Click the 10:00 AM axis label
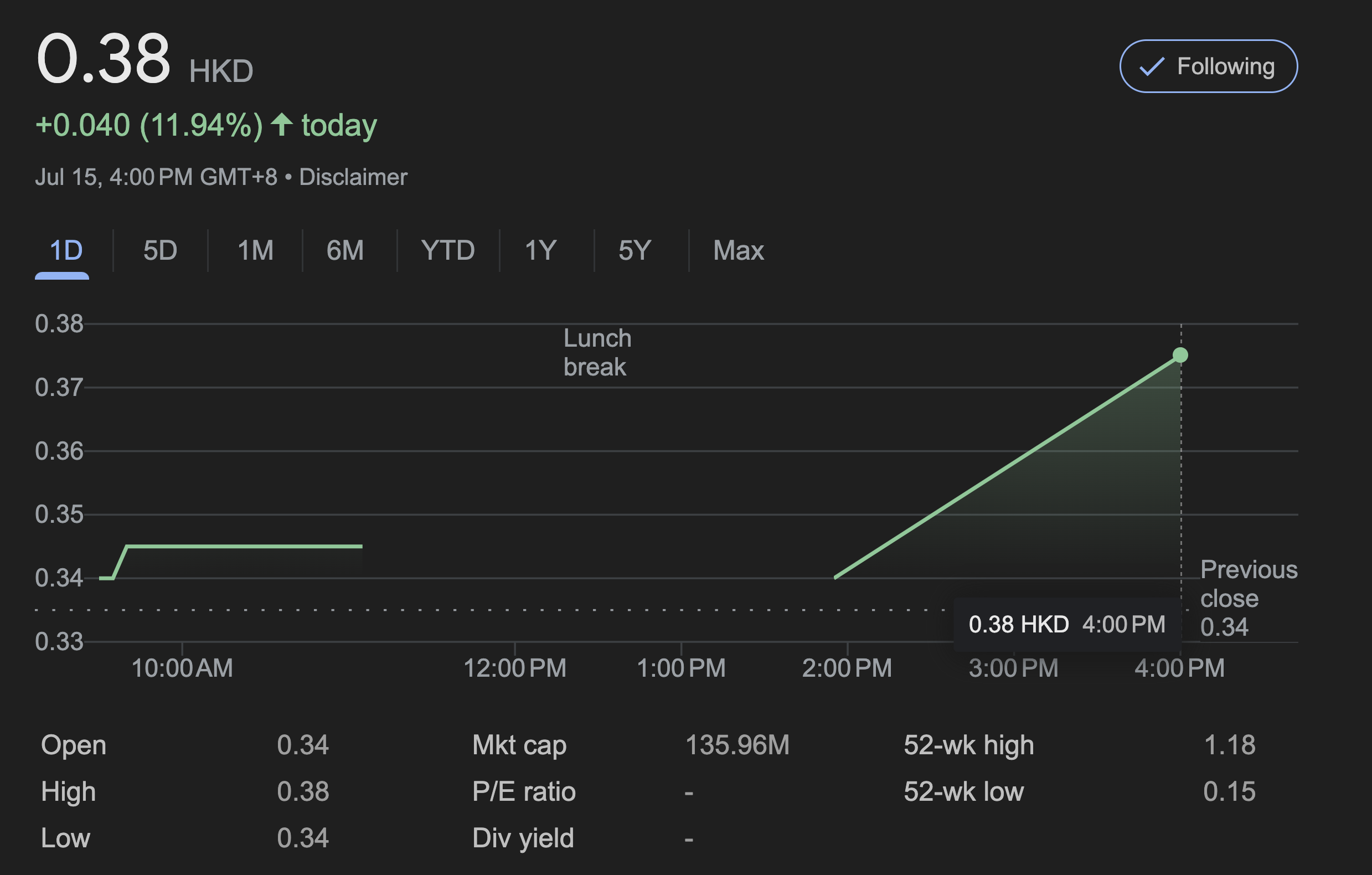Screen dimensions: 1372x875 [182, 668]
